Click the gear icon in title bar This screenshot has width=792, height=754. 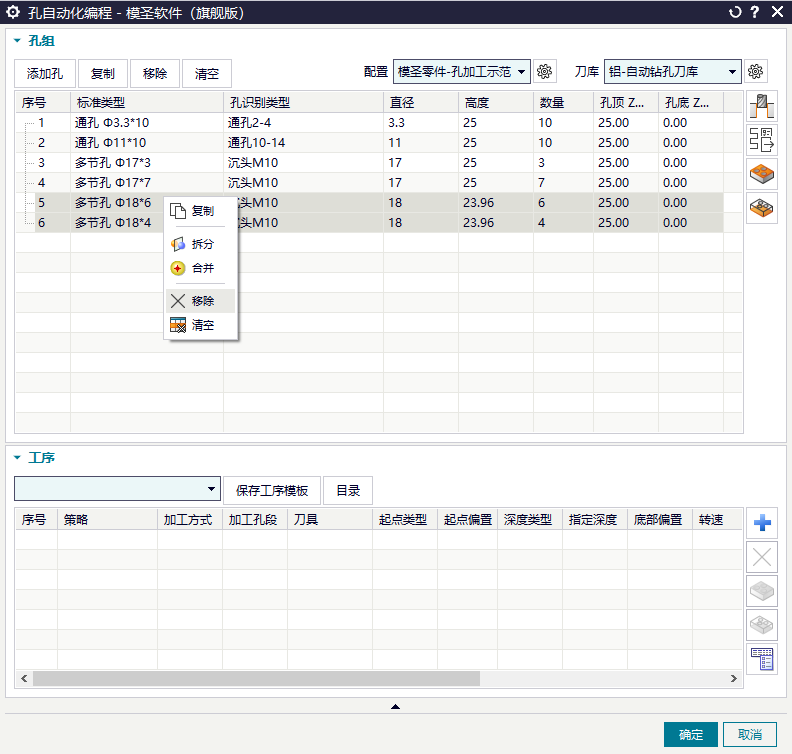[13, 12]
